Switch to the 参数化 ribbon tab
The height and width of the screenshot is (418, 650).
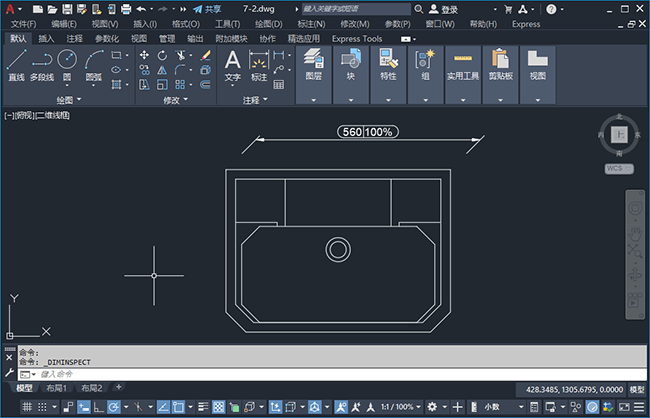(x=106, y=39)
